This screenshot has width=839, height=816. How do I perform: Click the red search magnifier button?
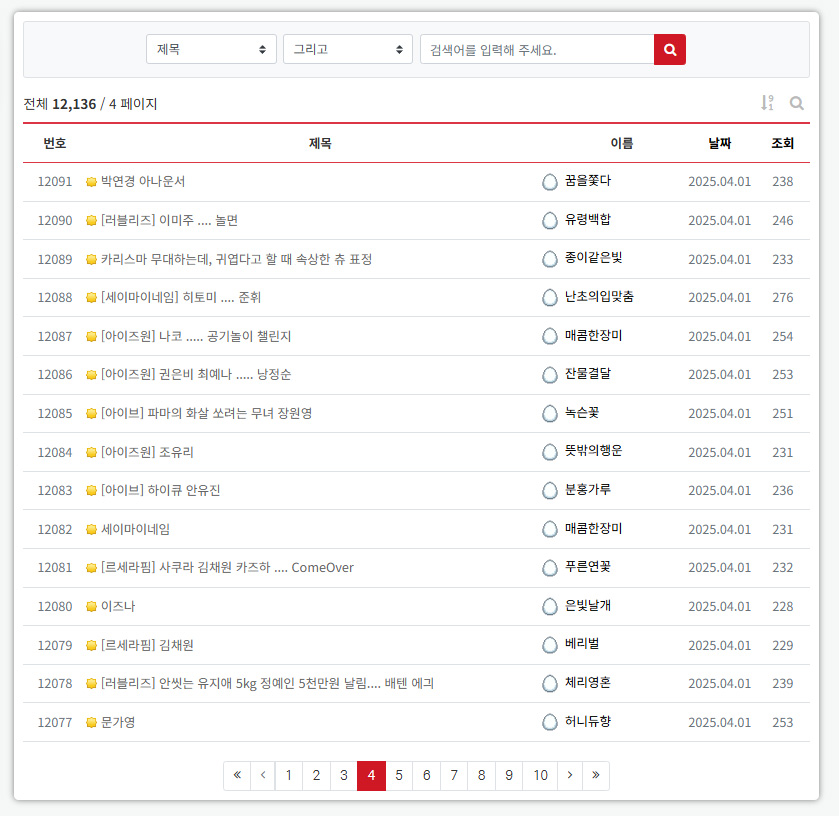(669, 49)
